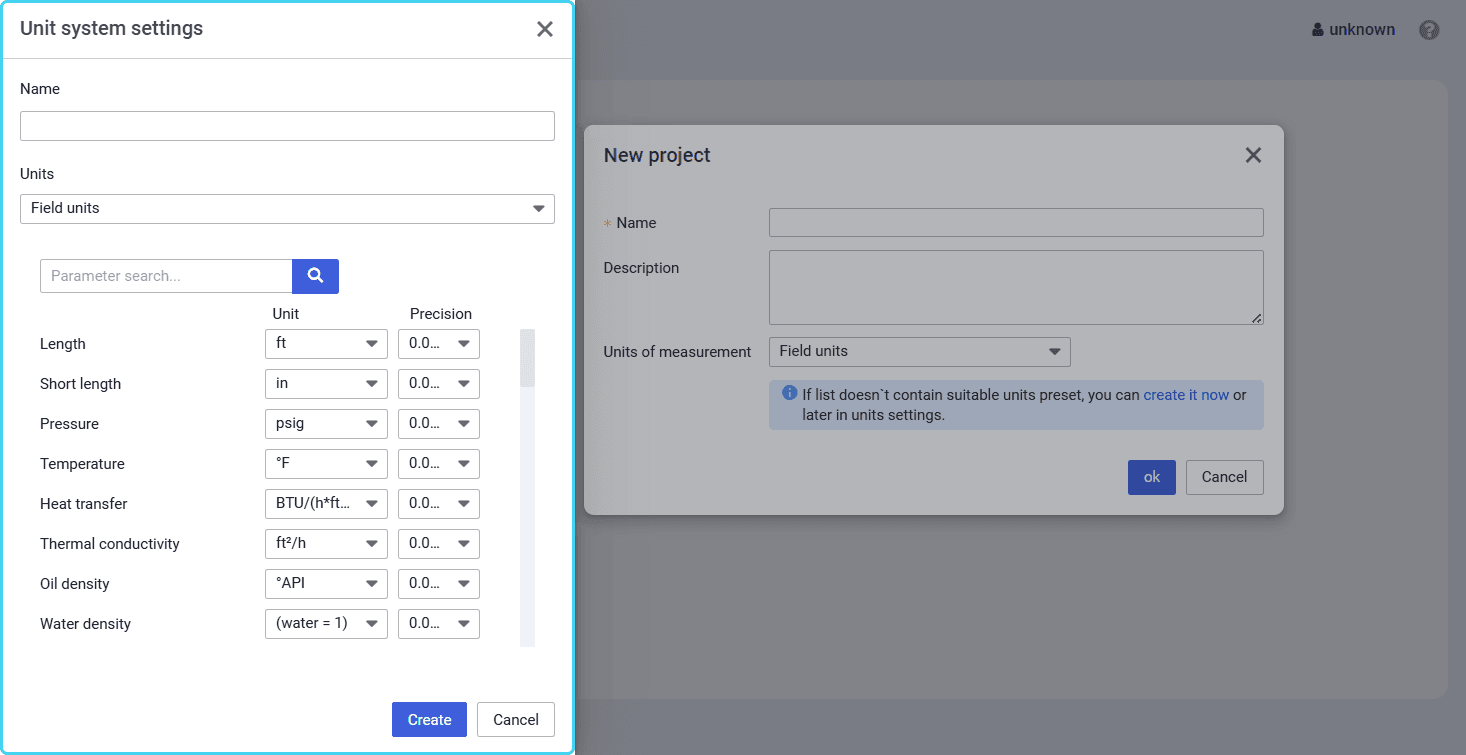Screen dimensions: 1466x755
Task: Click the info icon in the units hint
Action: click(789, 394)
